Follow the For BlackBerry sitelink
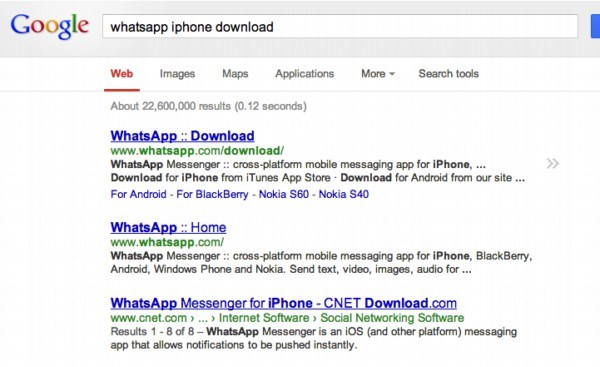Image resolution: width=600 pixels, height=367 pixels. click(x=212, y=194)
